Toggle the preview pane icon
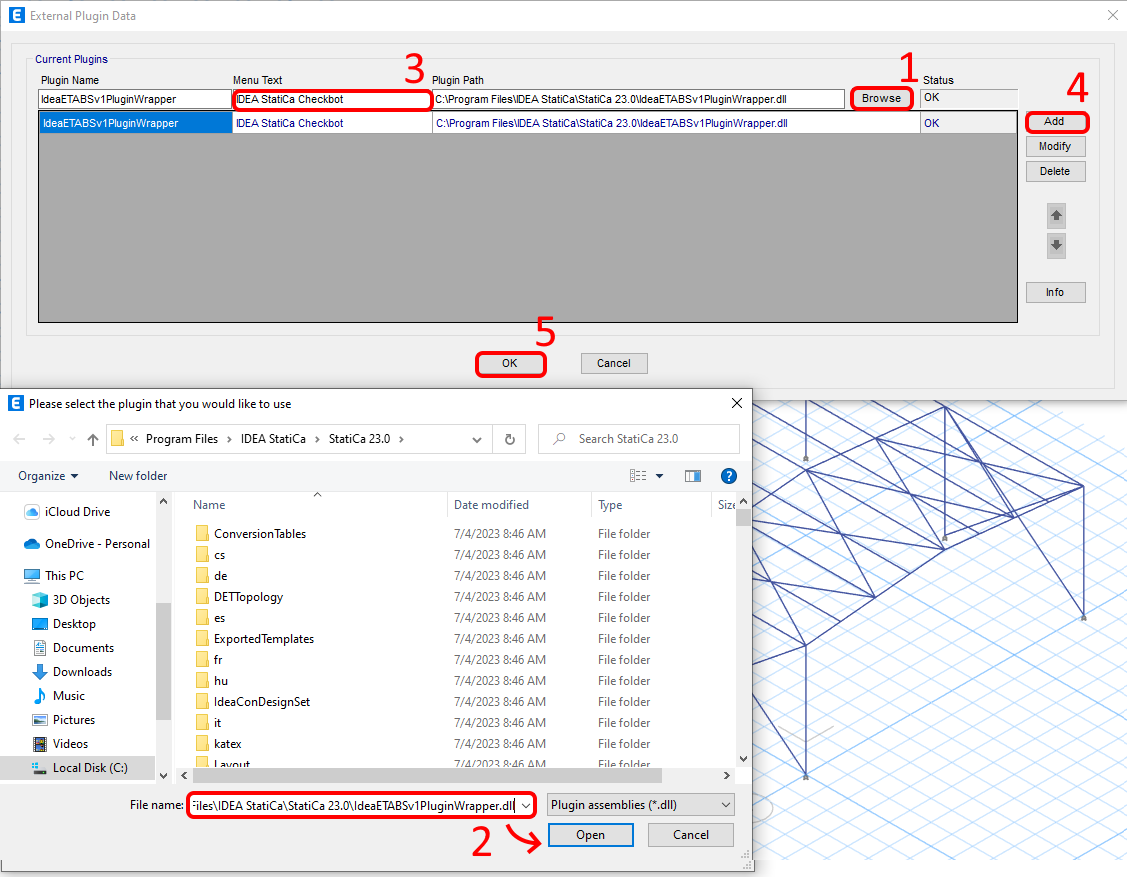 tap(692, 476)
